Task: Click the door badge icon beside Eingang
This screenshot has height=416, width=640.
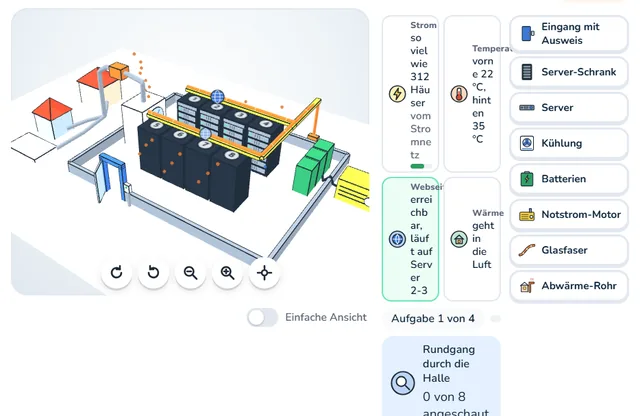Action: 527,33
